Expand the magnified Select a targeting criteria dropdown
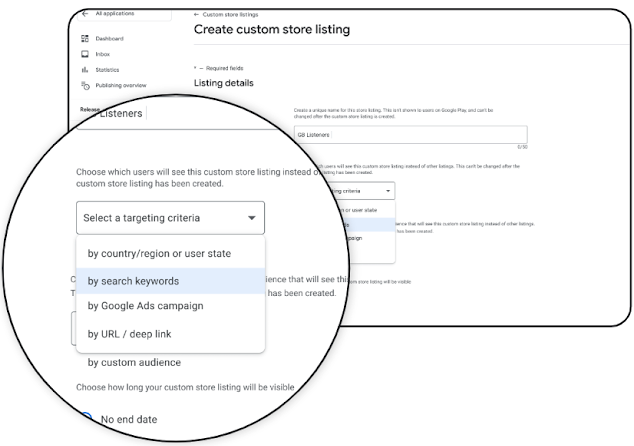The height and width of the screenshot is (446, 634). pos(170,218)
